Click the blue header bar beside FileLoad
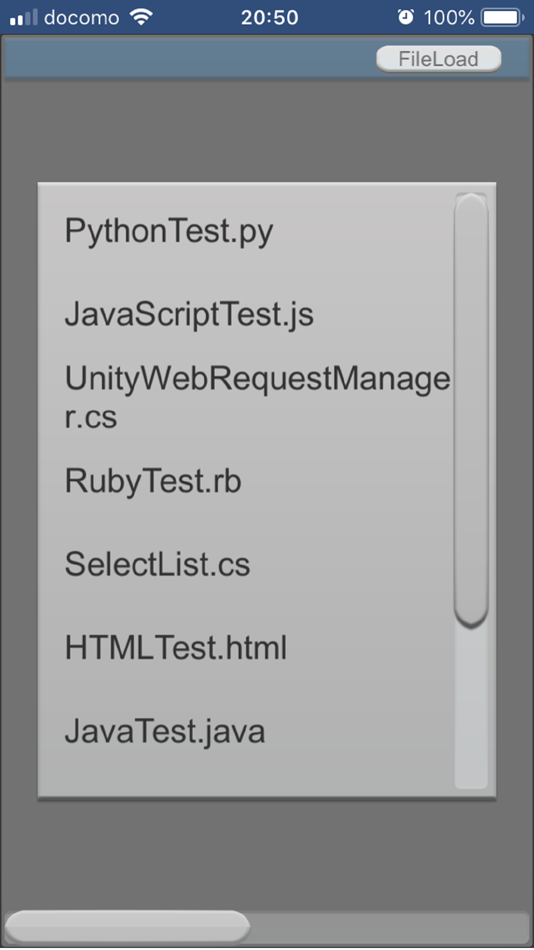 [189, 59]
